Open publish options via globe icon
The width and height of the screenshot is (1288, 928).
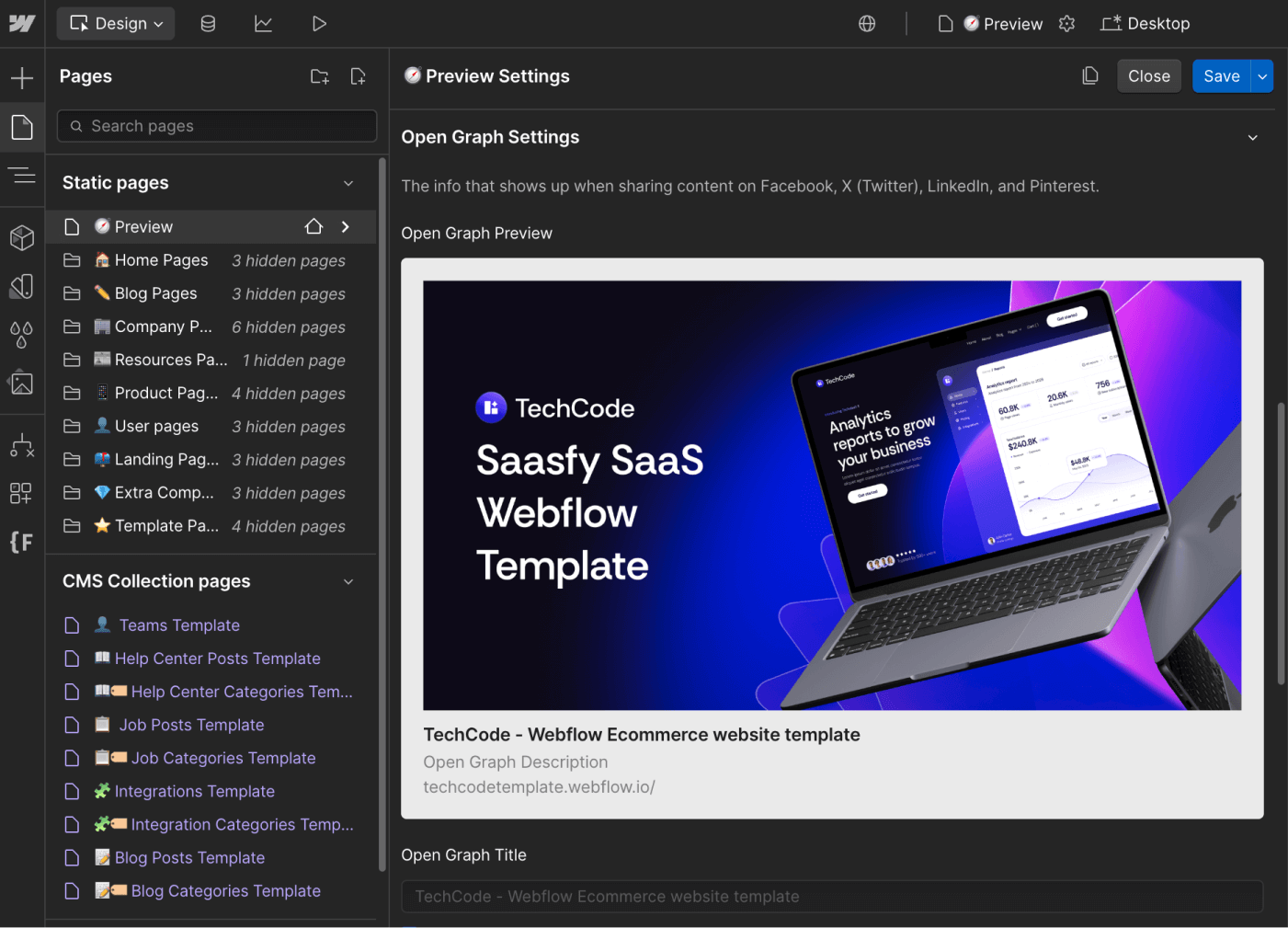(x=866, y=23)
